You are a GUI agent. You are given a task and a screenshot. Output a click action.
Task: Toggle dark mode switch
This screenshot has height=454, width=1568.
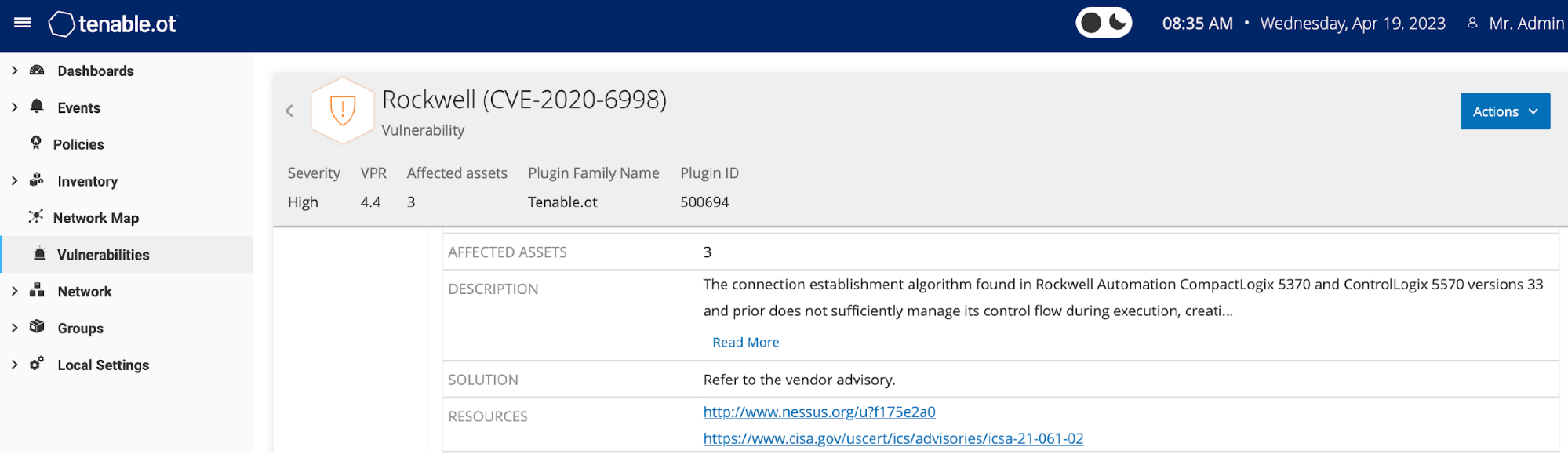1104,23
